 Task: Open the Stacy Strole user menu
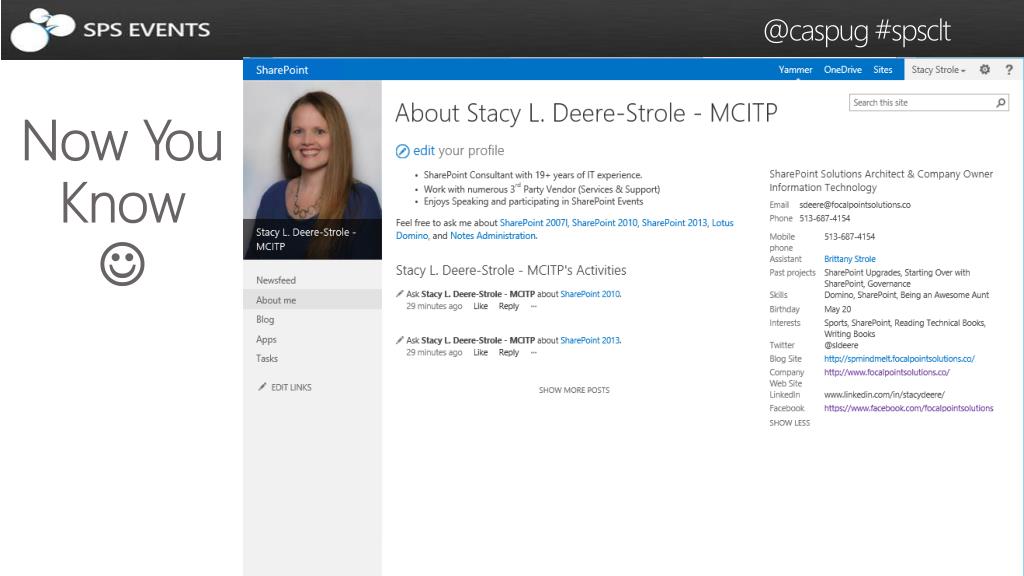[938, 70]
